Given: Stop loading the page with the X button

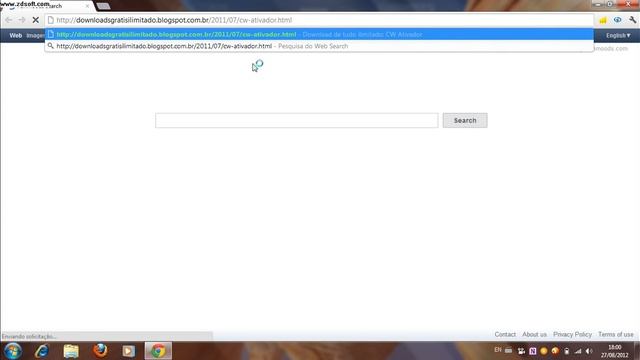Looking at the screenshot, I should (36, 20).
